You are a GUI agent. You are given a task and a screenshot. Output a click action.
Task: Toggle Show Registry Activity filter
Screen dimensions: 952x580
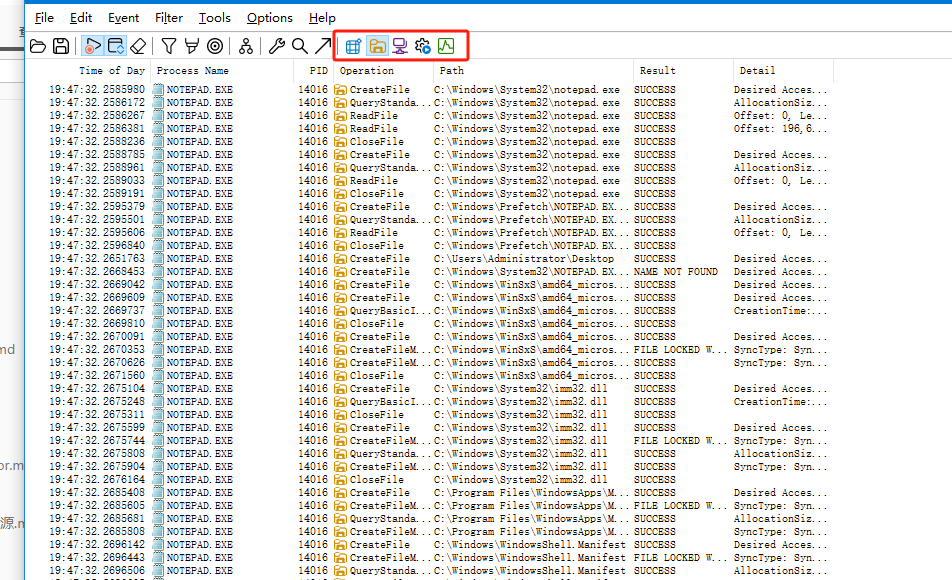pos(353,46)
